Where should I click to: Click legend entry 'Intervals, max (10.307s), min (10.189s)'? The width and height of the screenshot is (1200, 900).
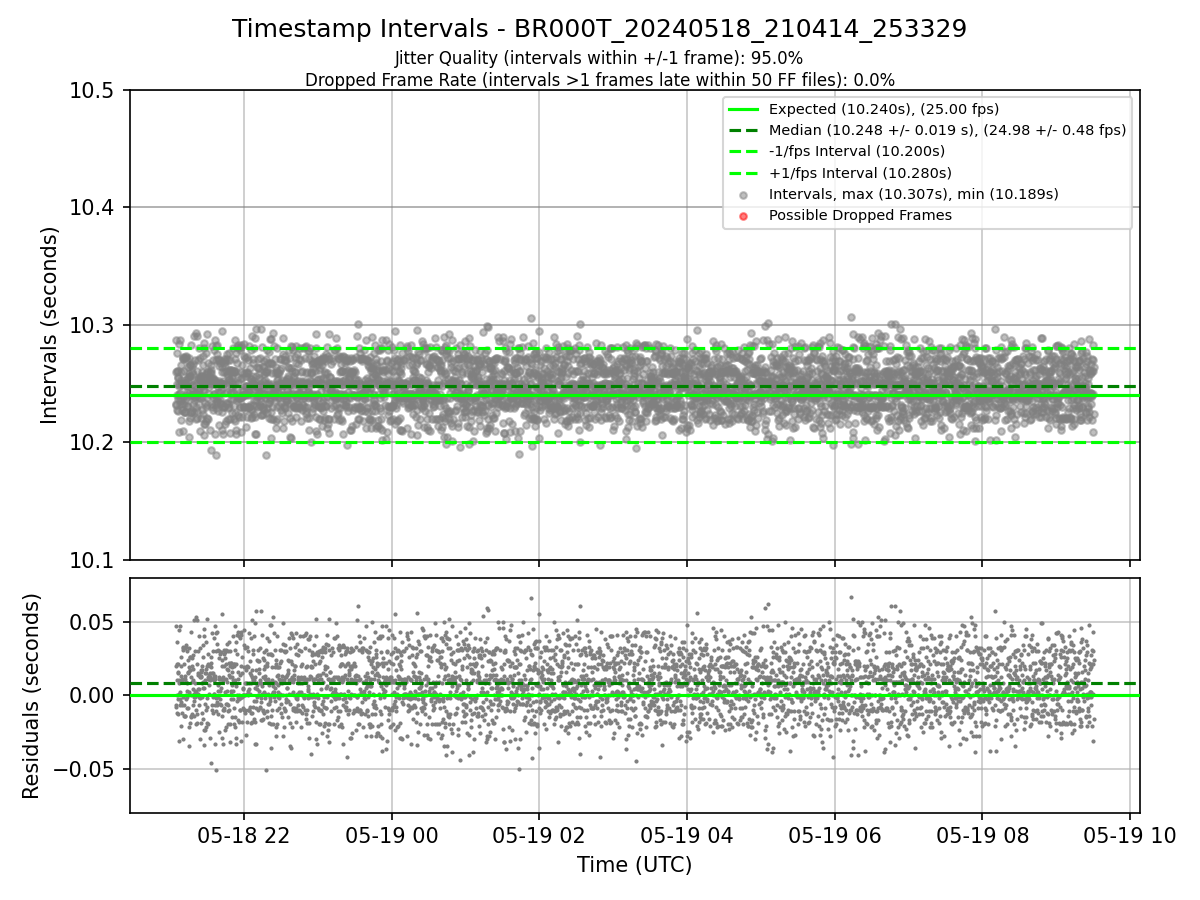(x=913, y=194)
